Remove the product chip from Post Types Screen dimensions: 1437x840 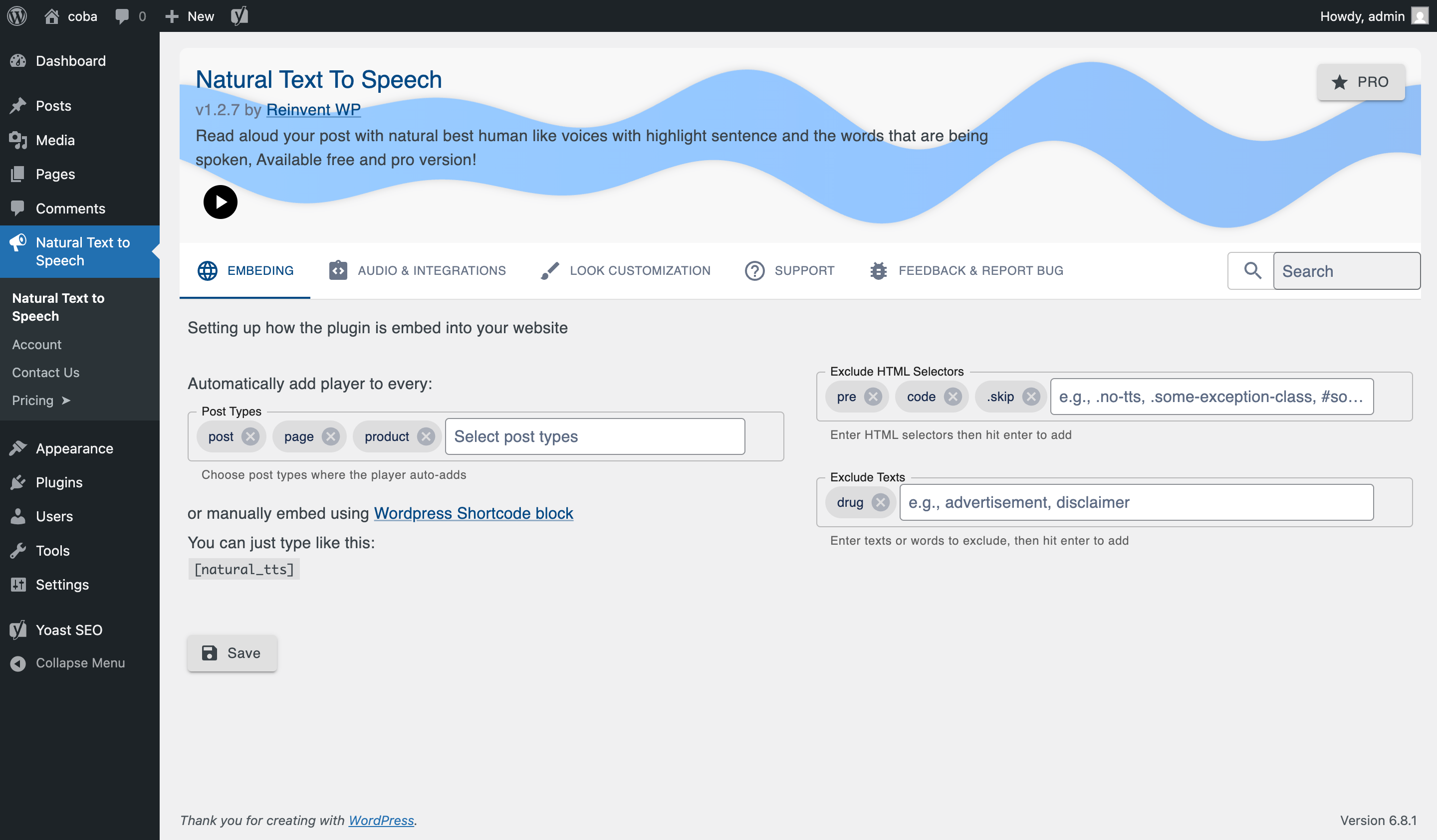point(426,436)
